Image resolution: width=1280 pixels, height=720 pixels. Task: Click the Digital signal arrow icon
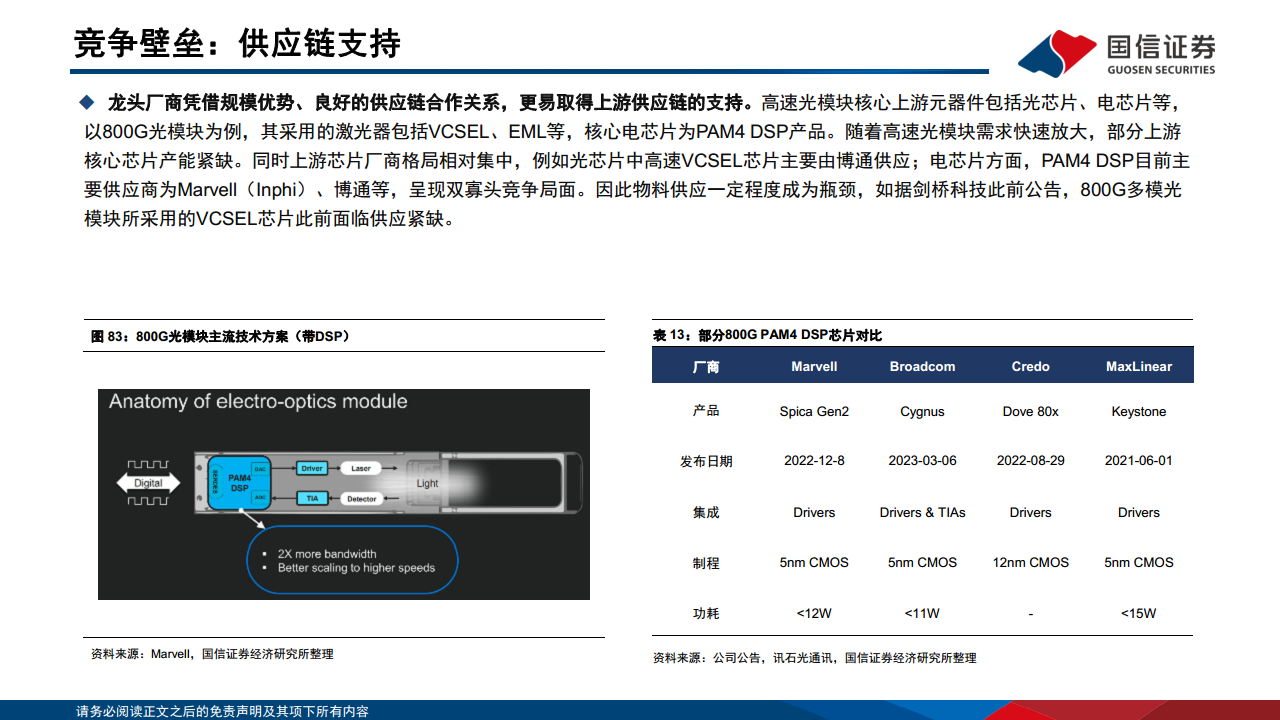pos(148,483)
